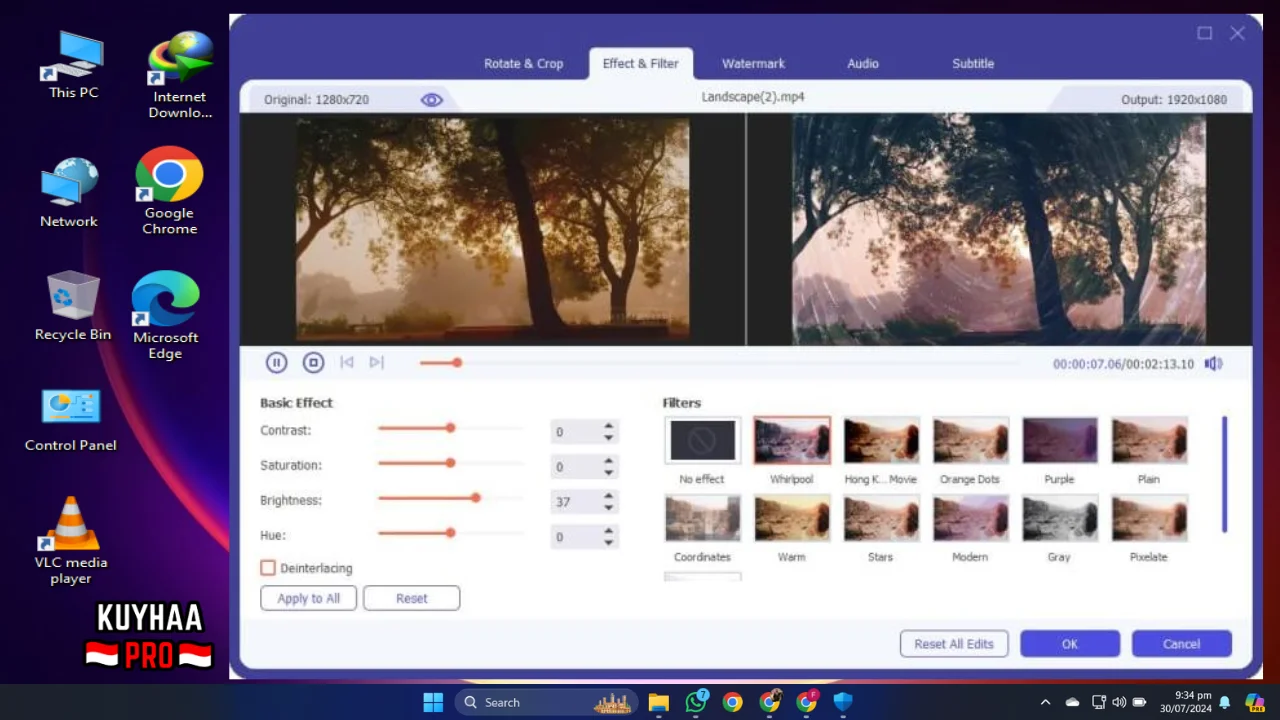The height and width of the screenshot is (720, 1280).
Task: Select the Stars filter thumbnail
Action: pyautogui.click(x=881, y=518)
